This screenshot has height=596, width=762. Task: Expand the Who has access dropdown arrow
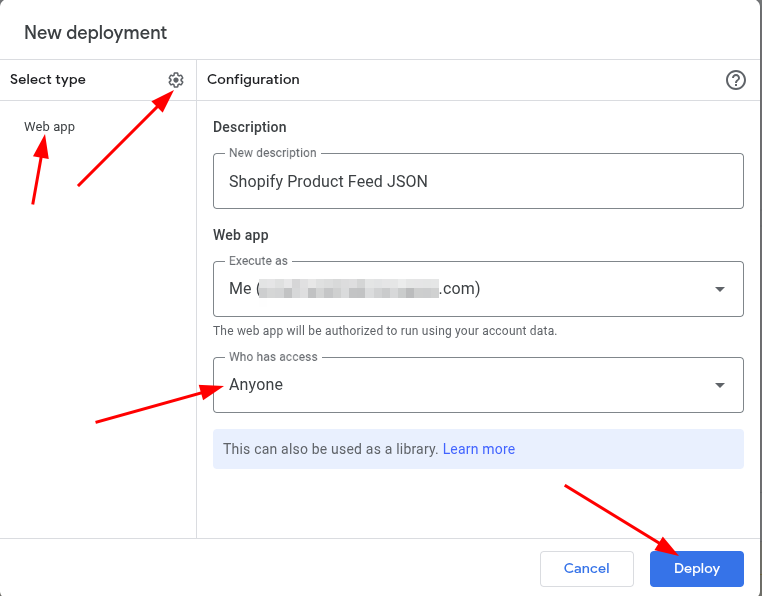[x=719, y=385]
